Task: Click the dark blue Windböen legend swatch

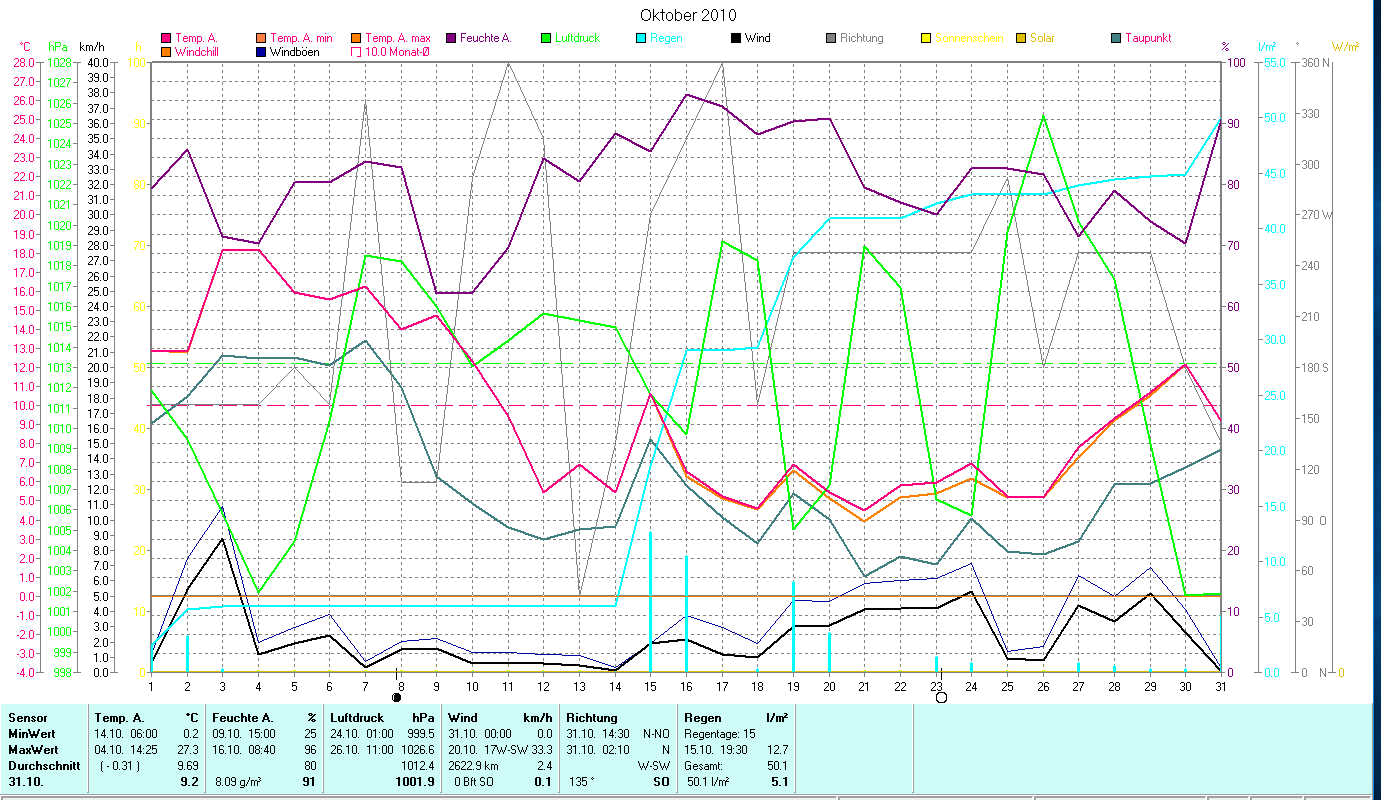Action: 262,51
